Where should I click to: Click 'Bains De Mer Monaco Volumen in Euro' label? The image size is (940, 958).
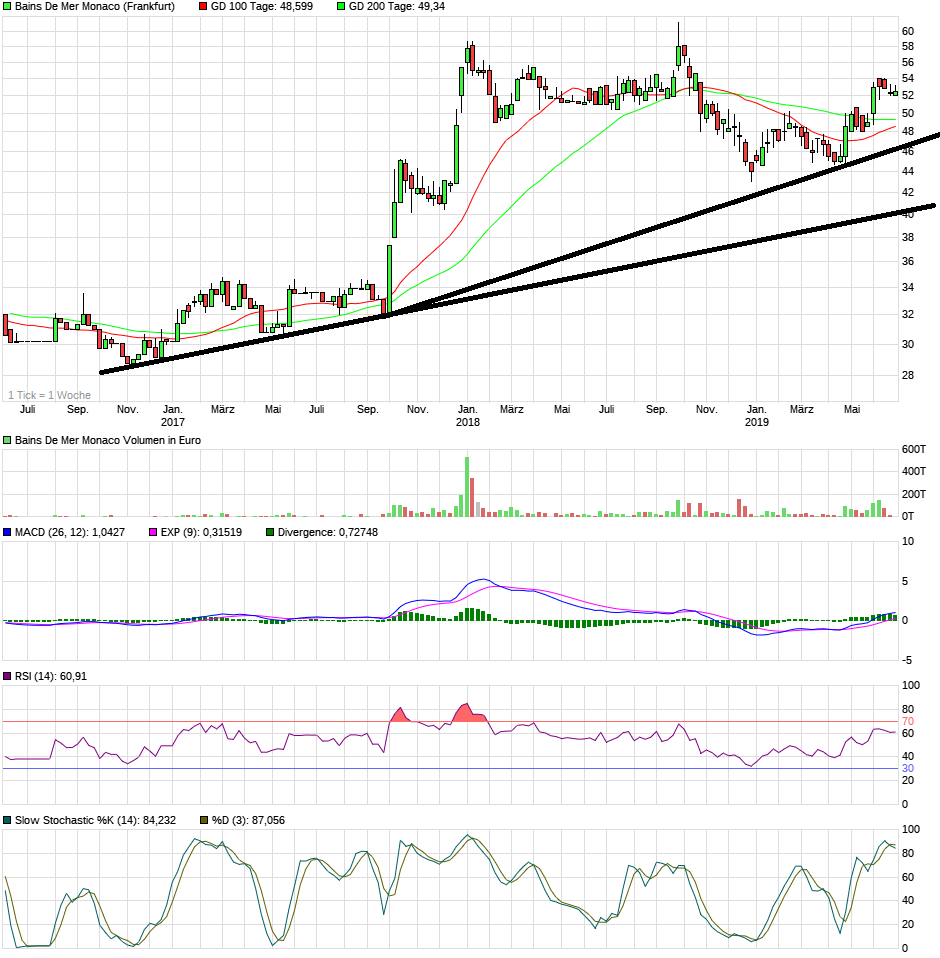click(x=107, y=441)
